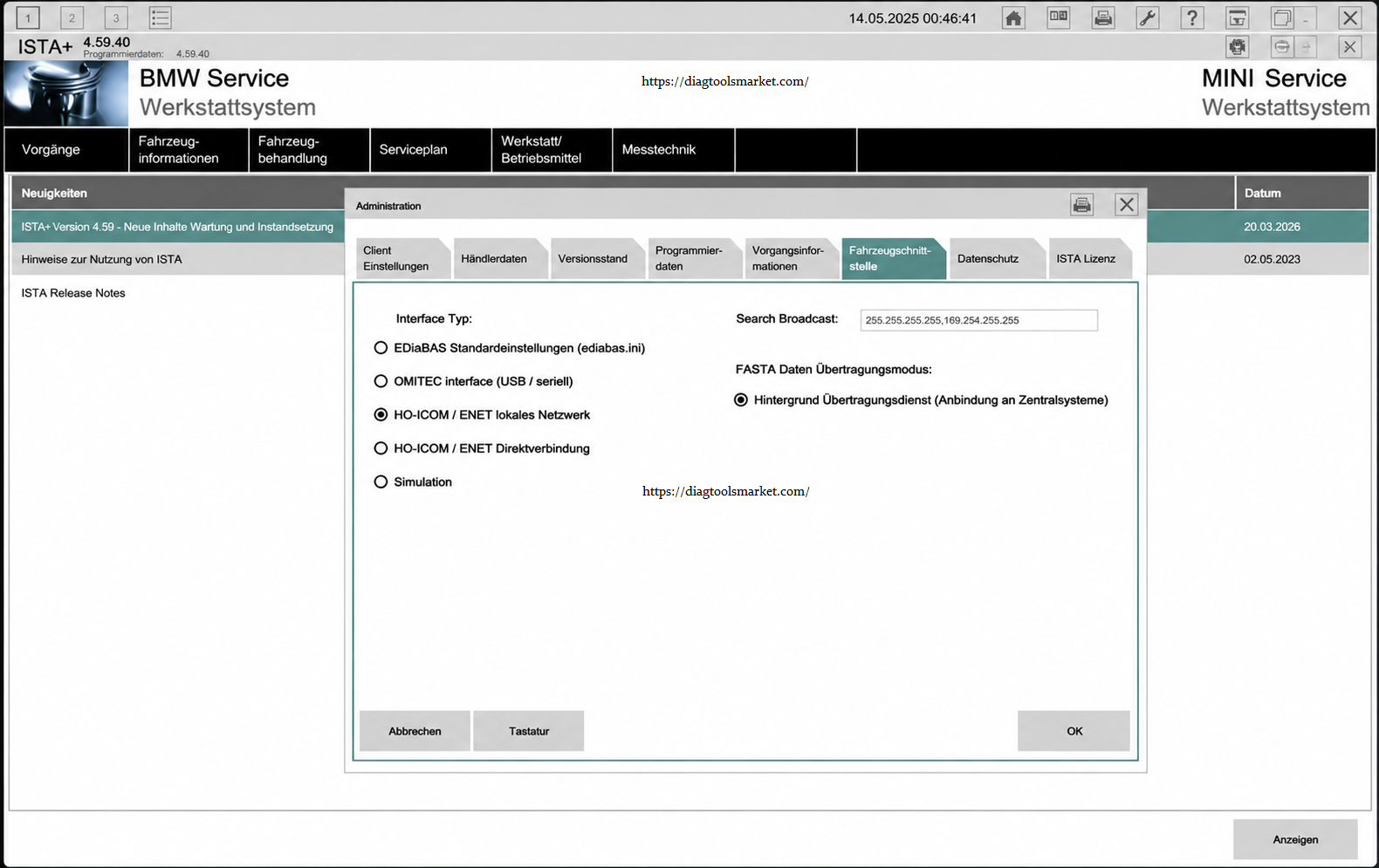Click the Search Broadcast input field
Image resolution: width=1379 pixels, height=868 pixels.
pyautogui.click(x=978, y=320)
